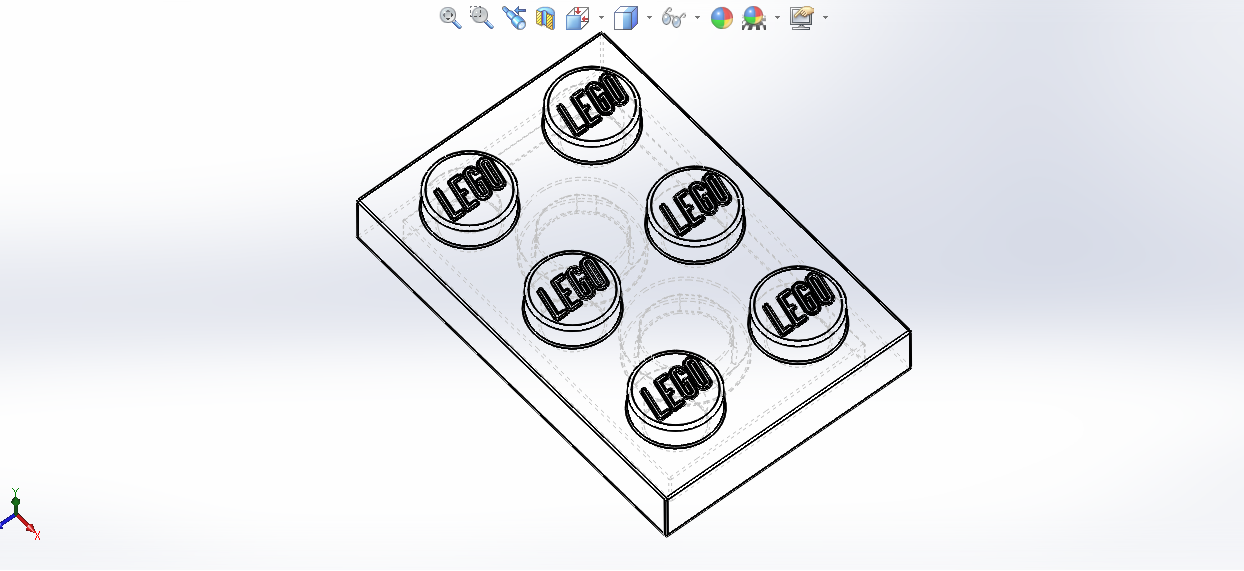
Task: Click the Edit Appearance color ball
Action: [x=722, y=17]
